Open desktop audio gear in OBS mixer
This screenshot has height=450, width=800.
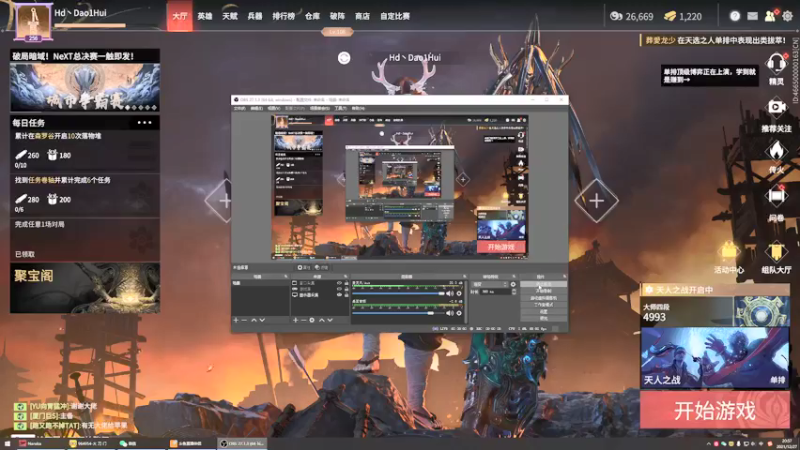coord(459,313)
